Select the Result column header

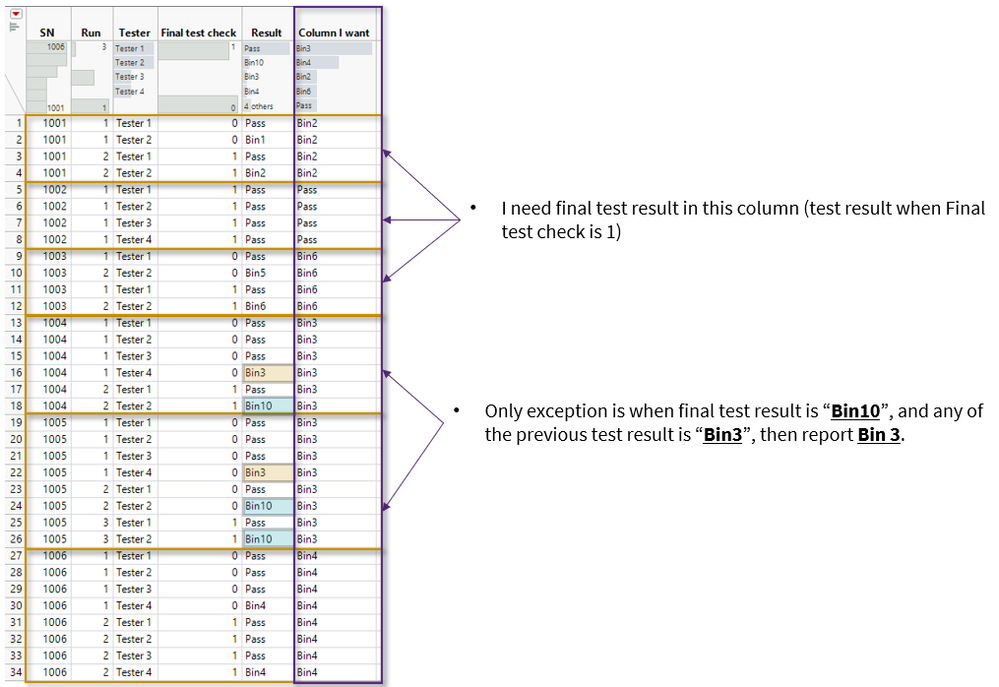click(x=264, y=32)
